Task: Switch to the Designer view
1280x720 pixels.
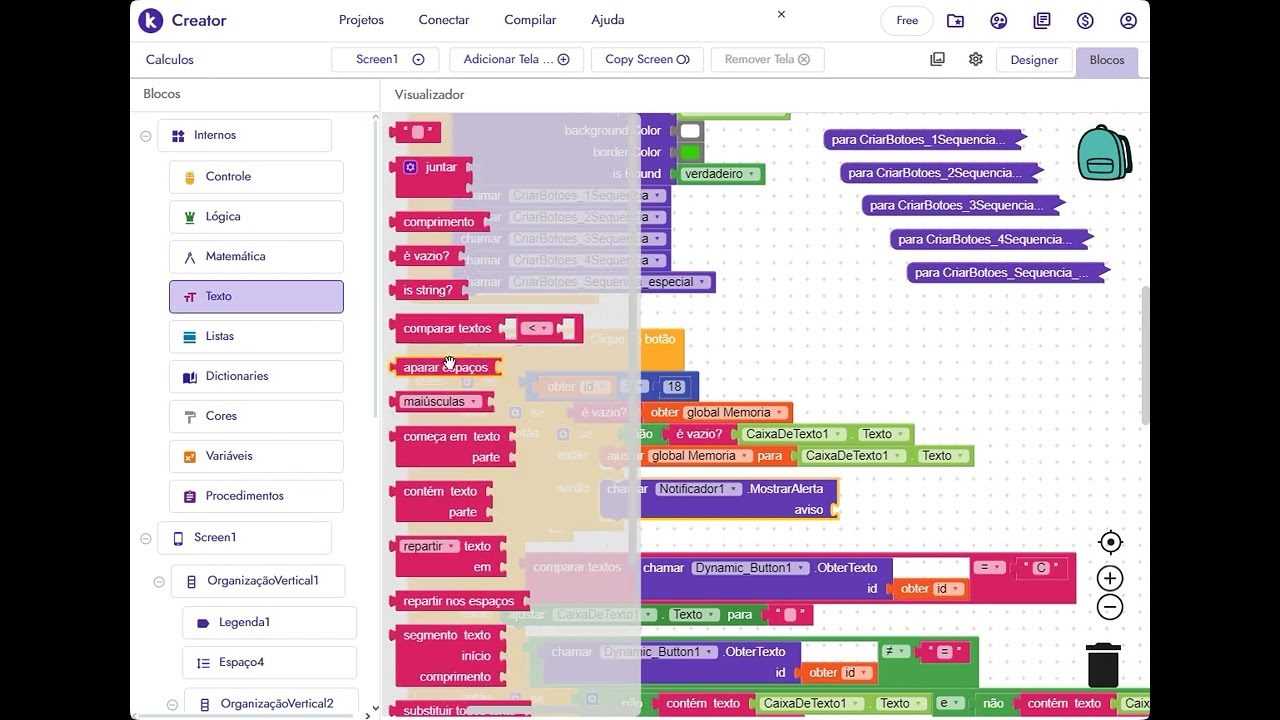Action: [x=1034, y=60]
